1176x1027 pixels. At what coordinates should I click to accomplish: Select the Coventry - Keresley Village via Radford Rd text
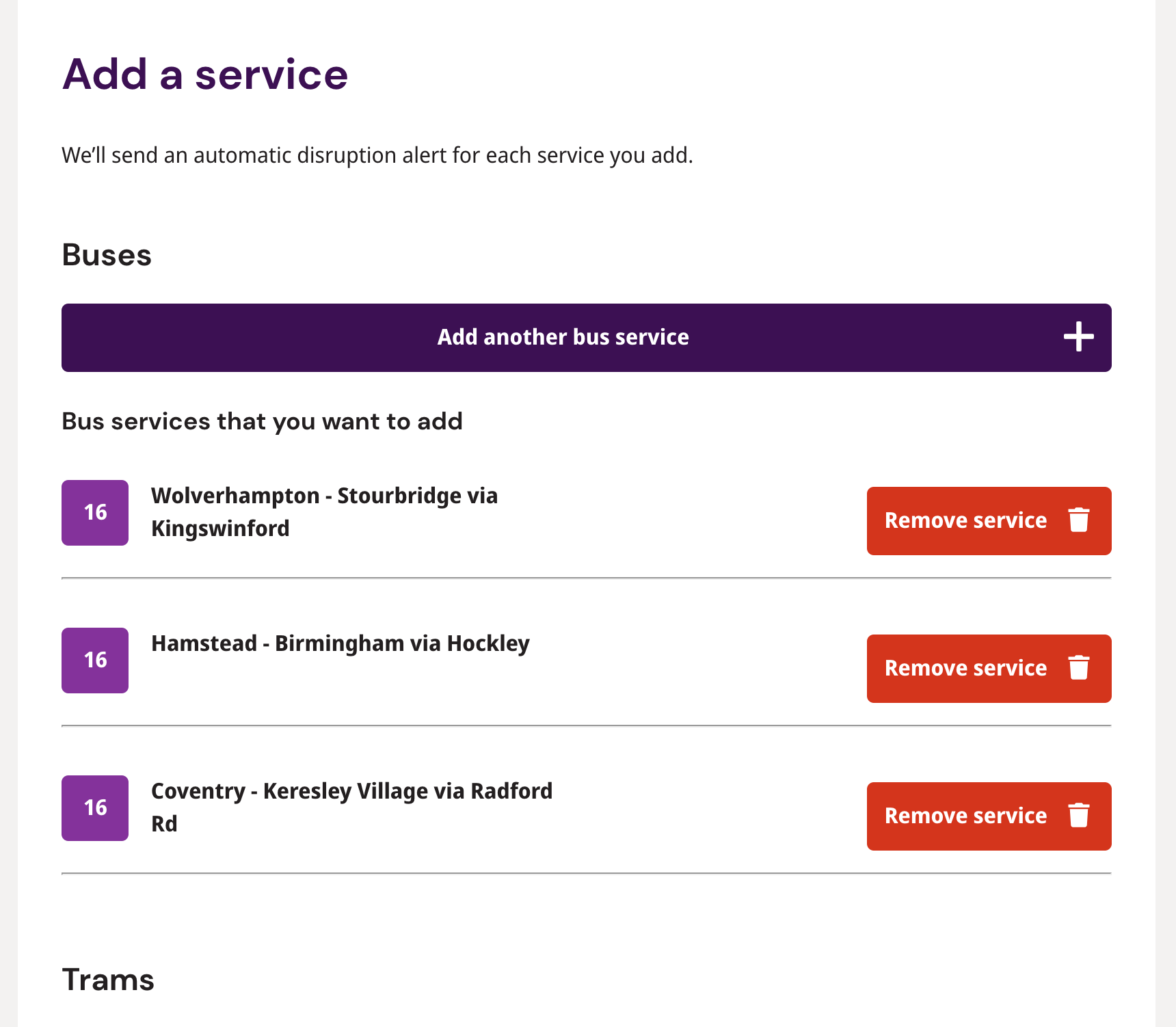[352, 808]
